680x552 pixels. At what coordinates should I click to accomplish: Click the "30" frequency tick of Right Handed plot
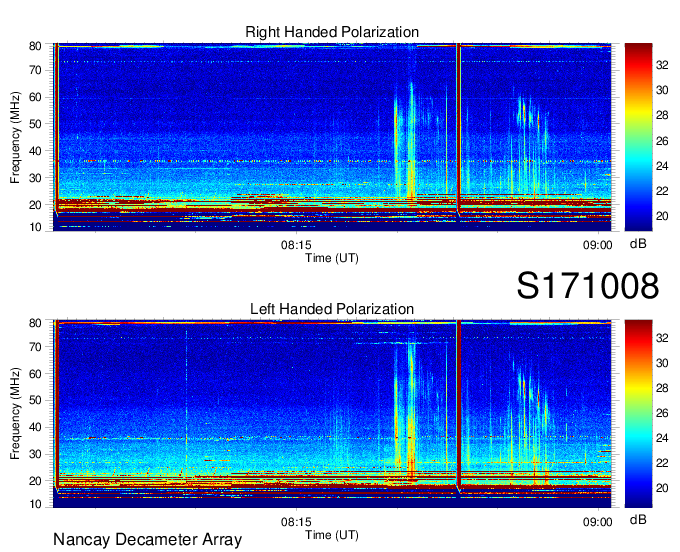(x=35, y=178)
